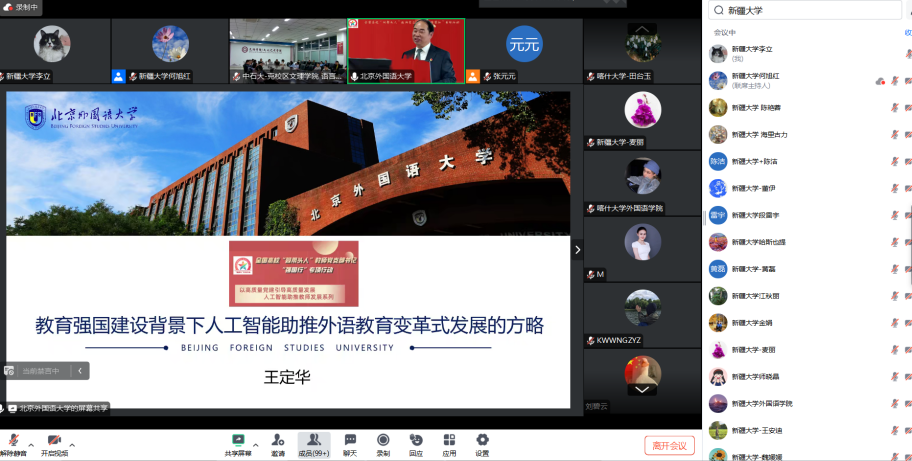This screenshot has width=912, height=461.
Task: Toggle mic icon for 新疆大学何旭红 in list
Action: [895, 81]
